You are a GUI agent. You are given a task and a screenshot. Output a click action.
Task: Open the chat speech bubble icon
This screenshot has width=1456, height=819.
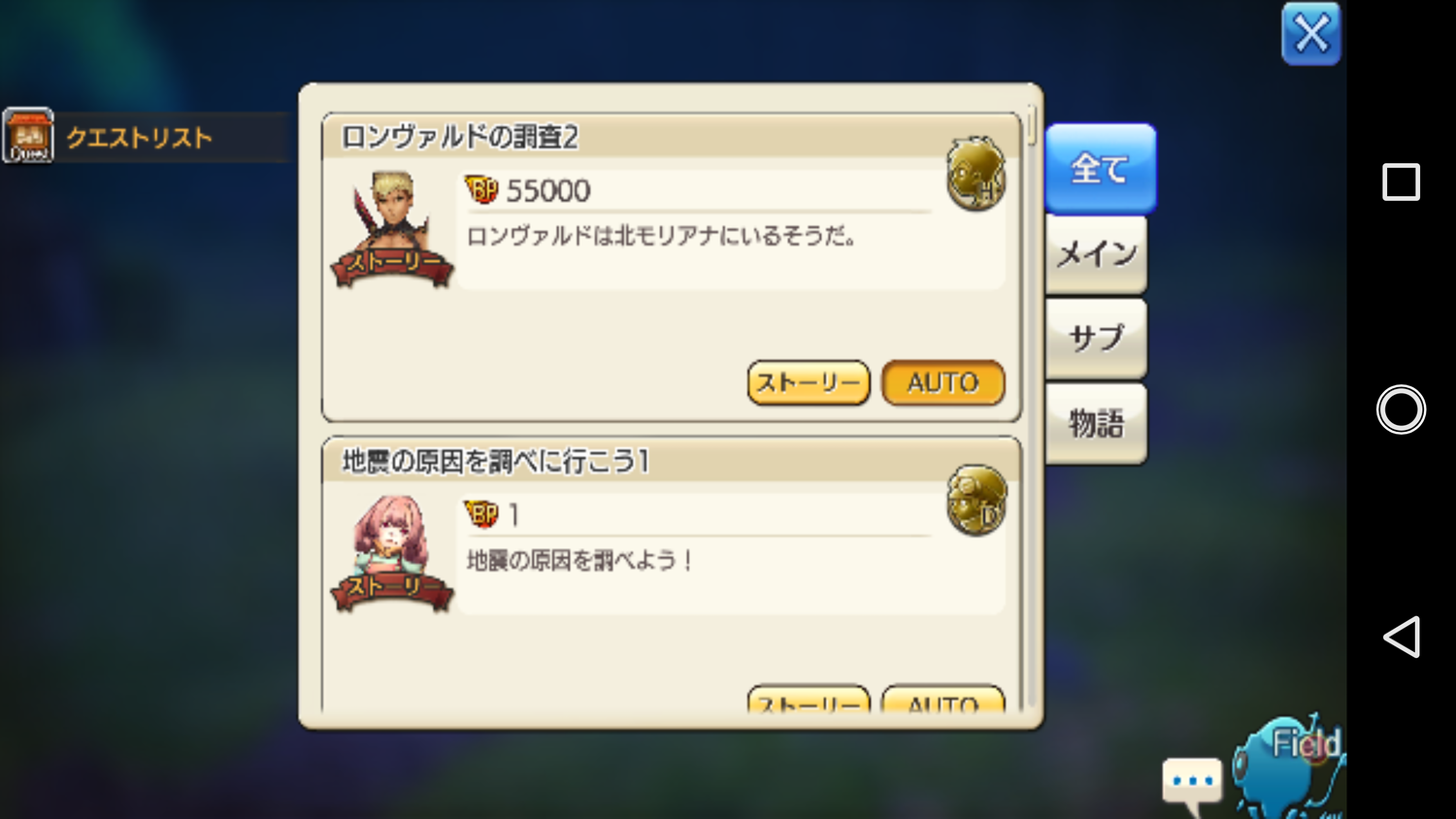(x=1192, y=784)
